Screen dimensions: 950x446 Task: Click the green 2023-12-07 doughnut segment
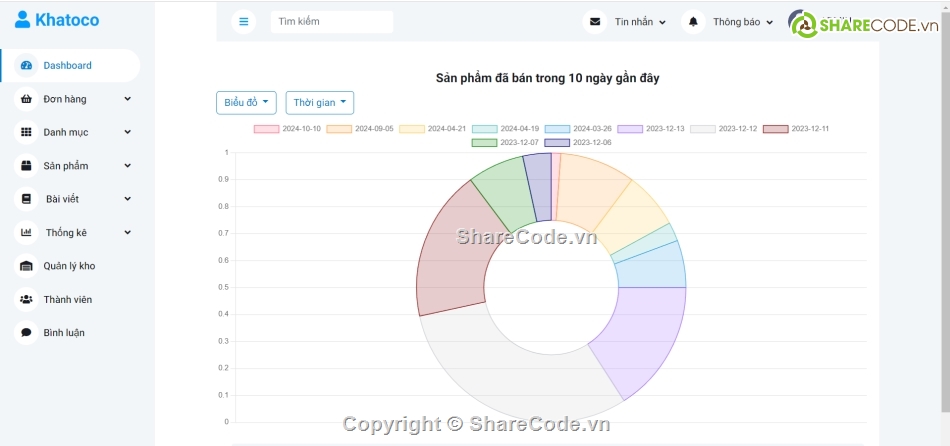[504, 191]
